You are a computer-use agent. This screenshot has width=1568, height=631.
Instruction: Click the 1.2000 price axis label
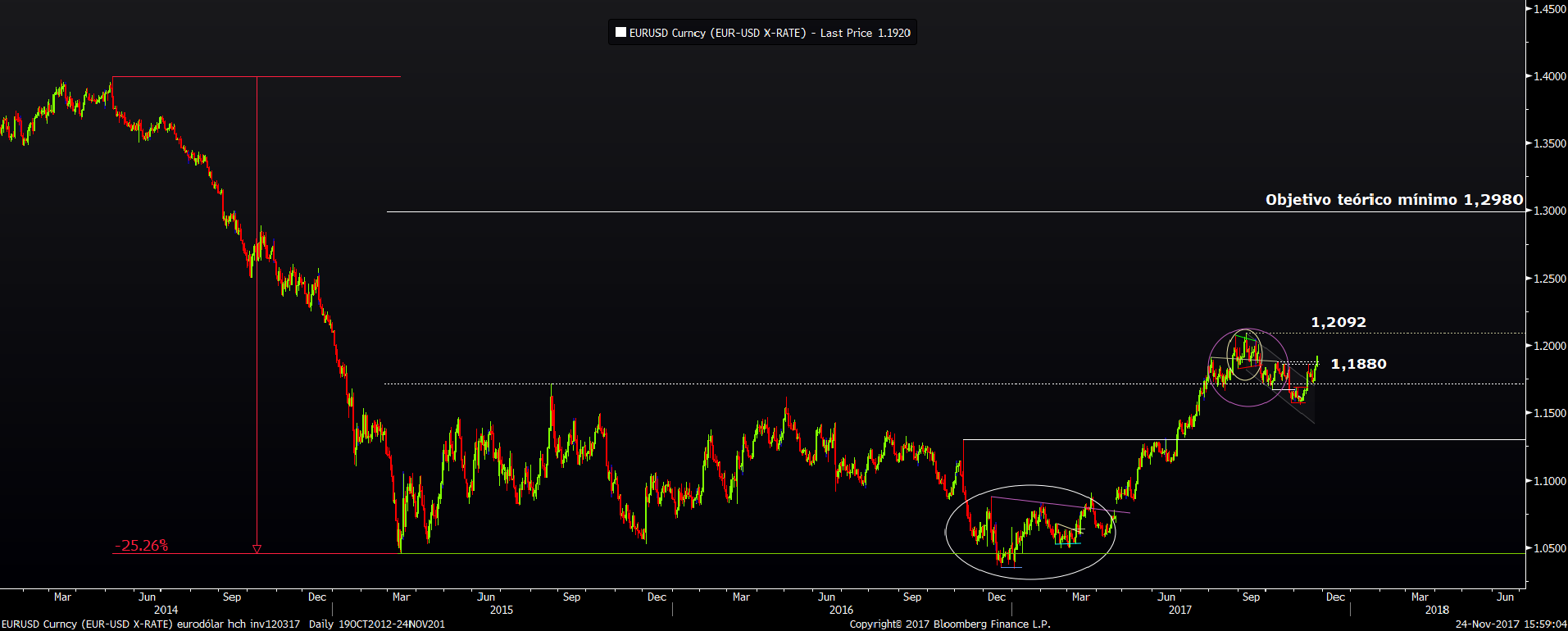(1550, 346)
